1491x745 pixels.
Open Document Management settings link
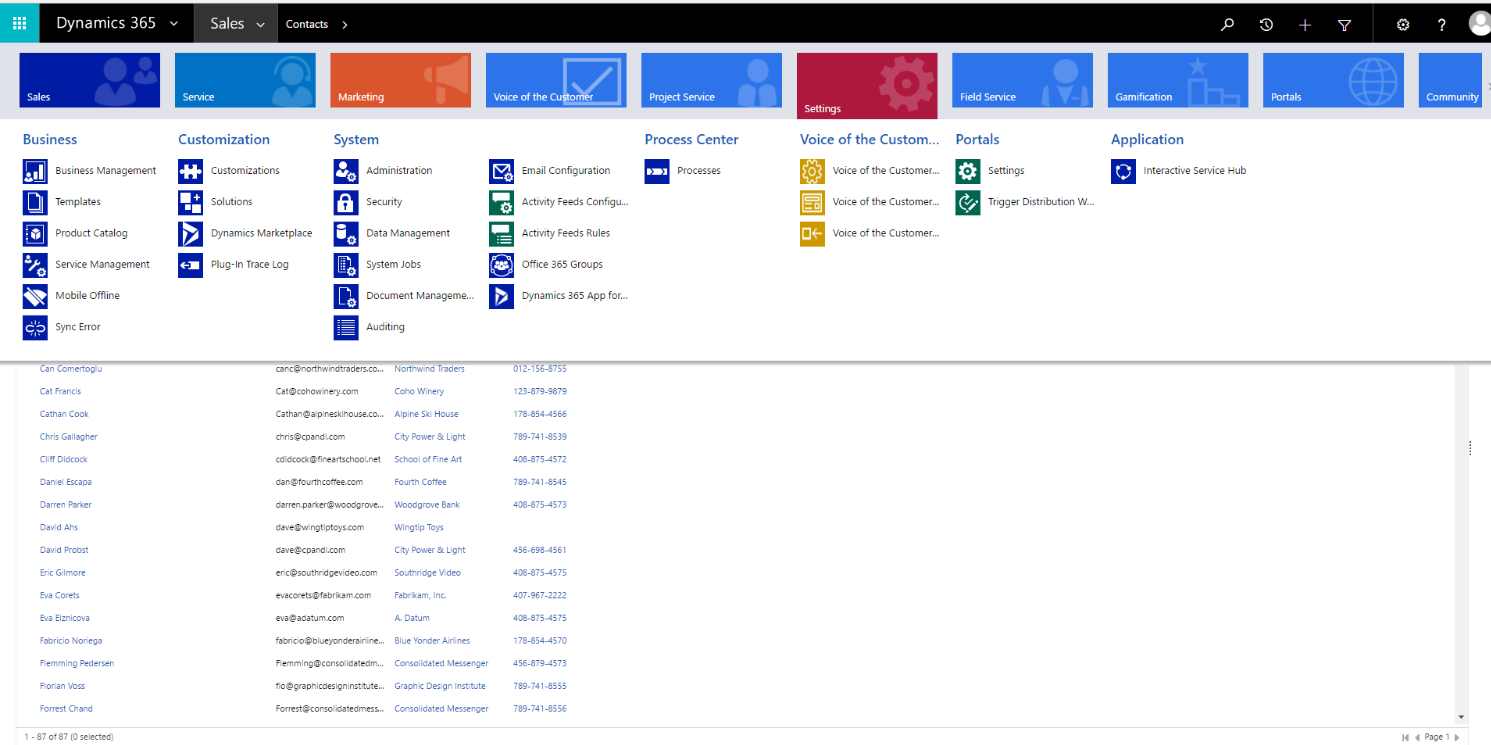(420, 296)
